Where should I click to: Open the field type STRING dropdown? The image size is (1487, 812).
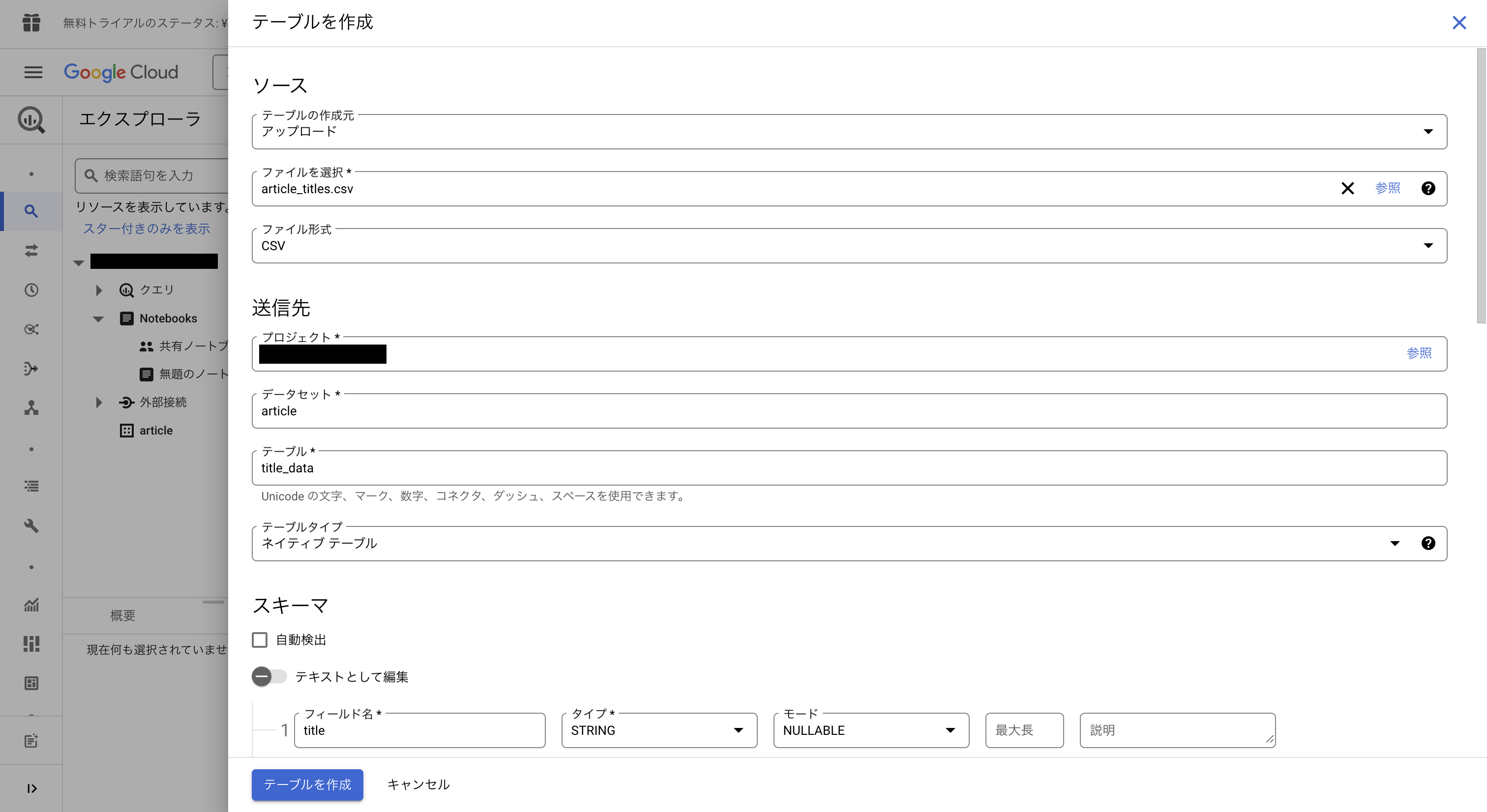(658, 730)
